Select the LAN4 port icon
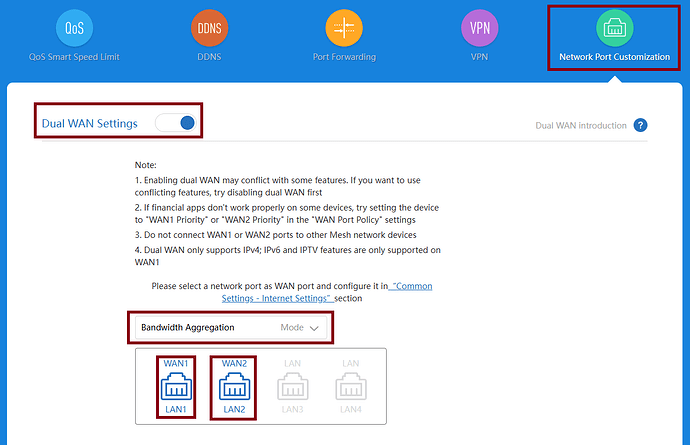This screenshot has height=445, width=690. pyautogui.click(x=351, y=386)
